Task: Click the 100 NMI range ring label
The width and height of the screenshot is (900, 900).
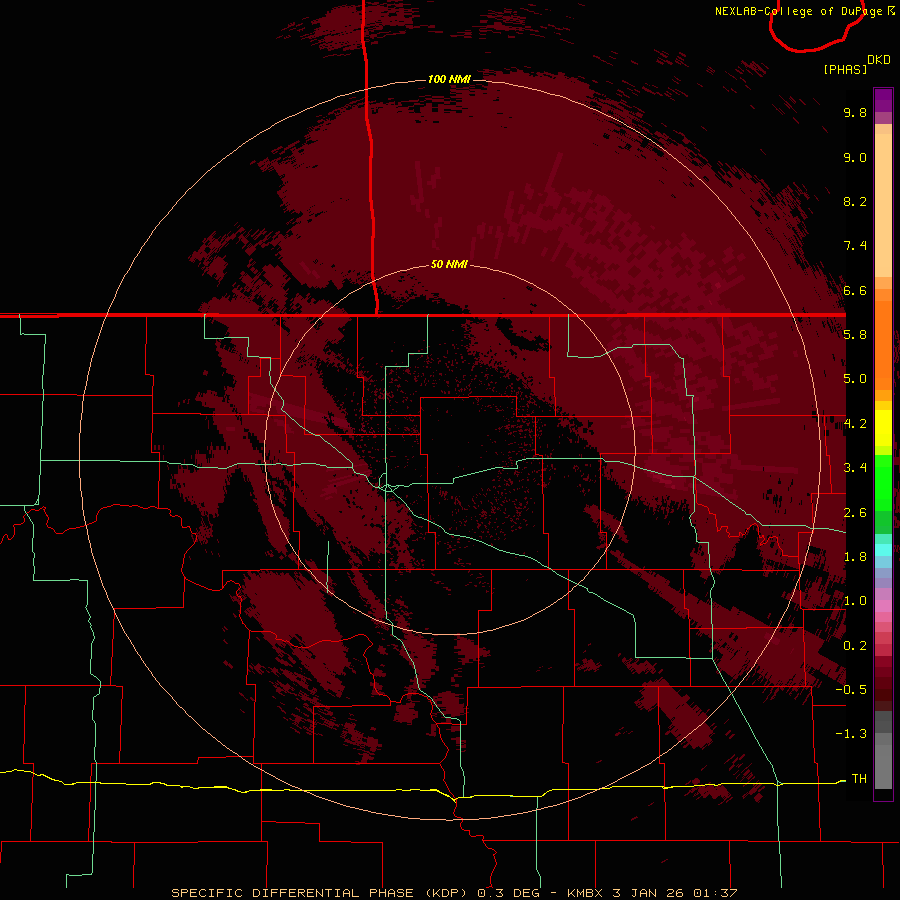Action: click(x=449, y=79)
